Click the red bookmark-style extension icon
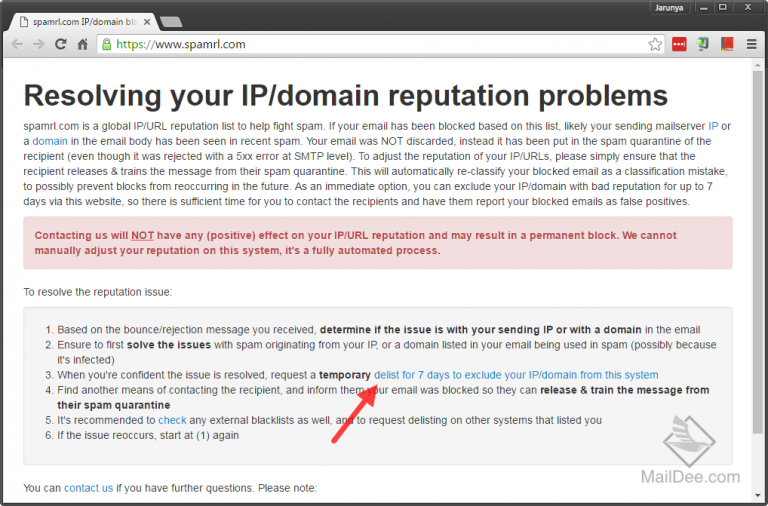 (727, 44)
